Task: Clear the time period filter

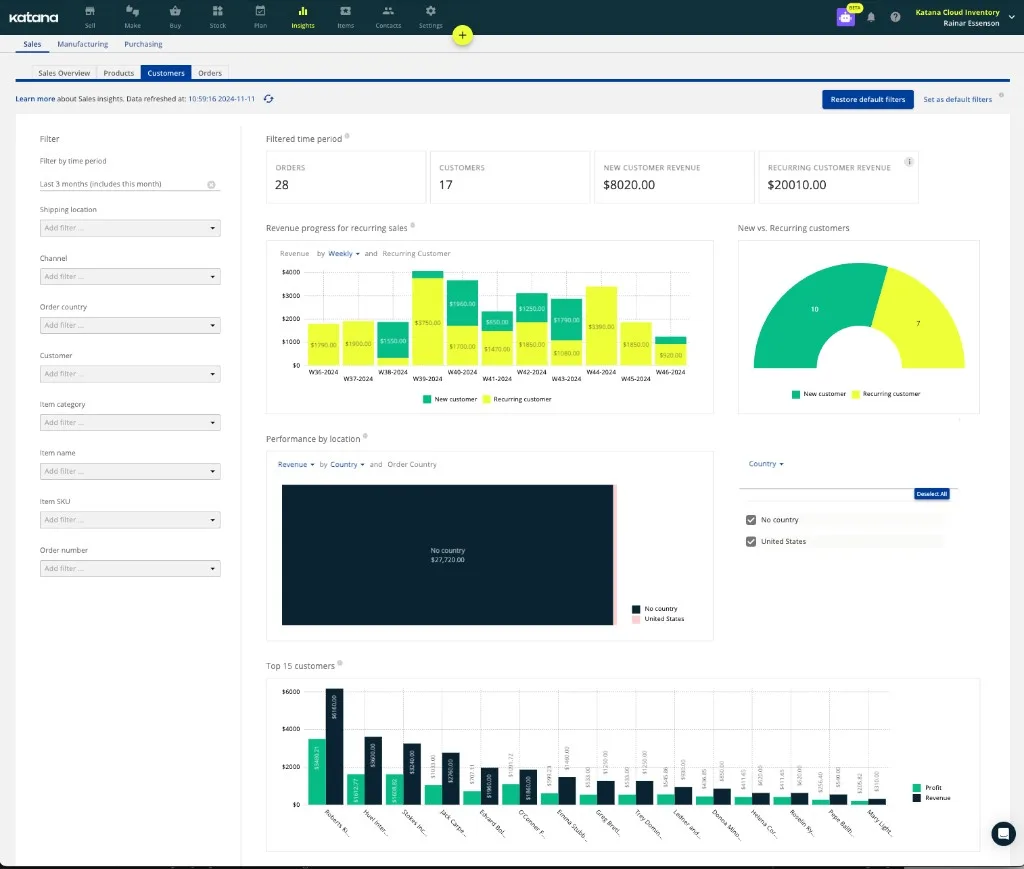Action: [211, 185]
